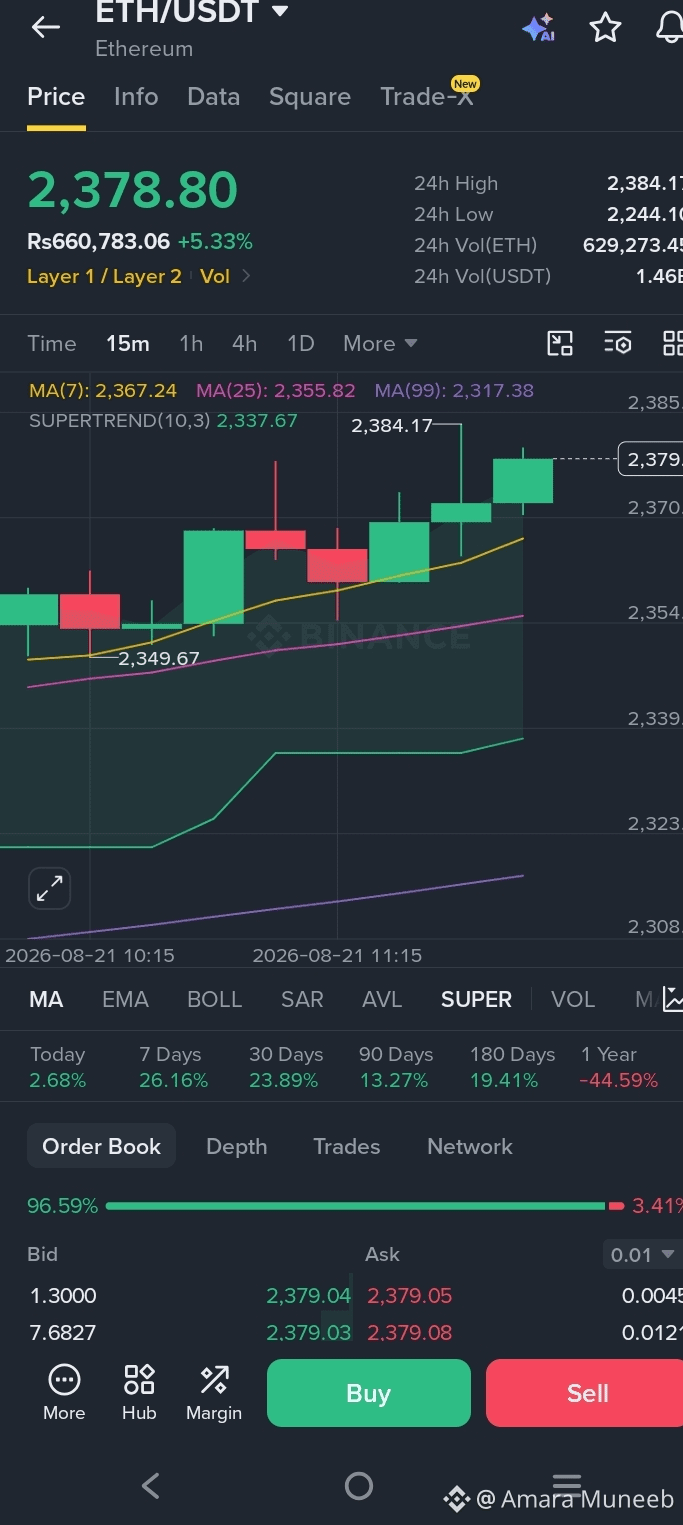This screenshot has height=1525, width=683.
Task: Tap the ask price 2,379.08
Action: (x=410, y=1333)
